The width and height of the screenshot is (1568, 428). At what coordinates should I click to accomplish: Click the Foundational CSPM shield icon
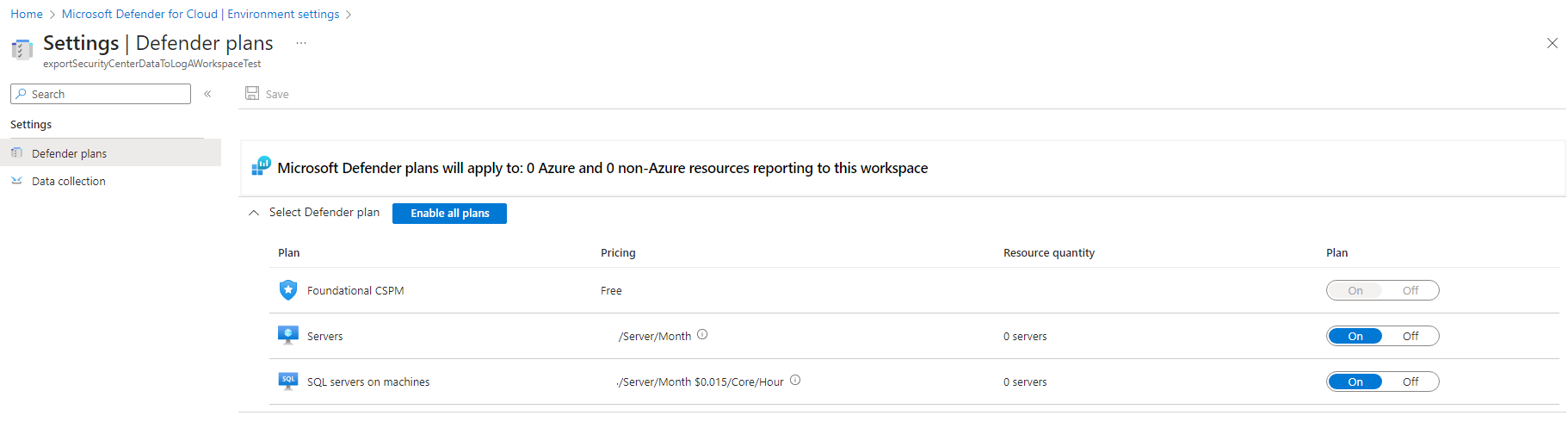(x=288, y=290)
